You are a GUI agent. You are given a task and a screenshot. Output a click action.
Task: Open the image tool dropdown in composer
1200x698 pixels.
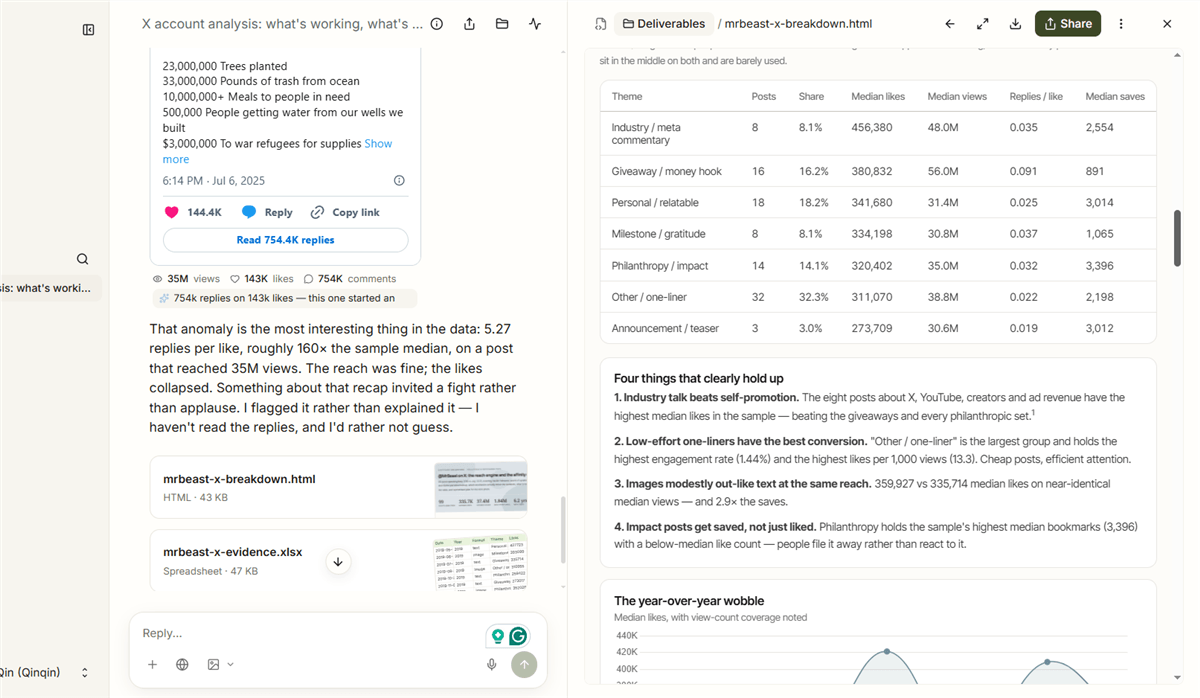coord(220,664)
